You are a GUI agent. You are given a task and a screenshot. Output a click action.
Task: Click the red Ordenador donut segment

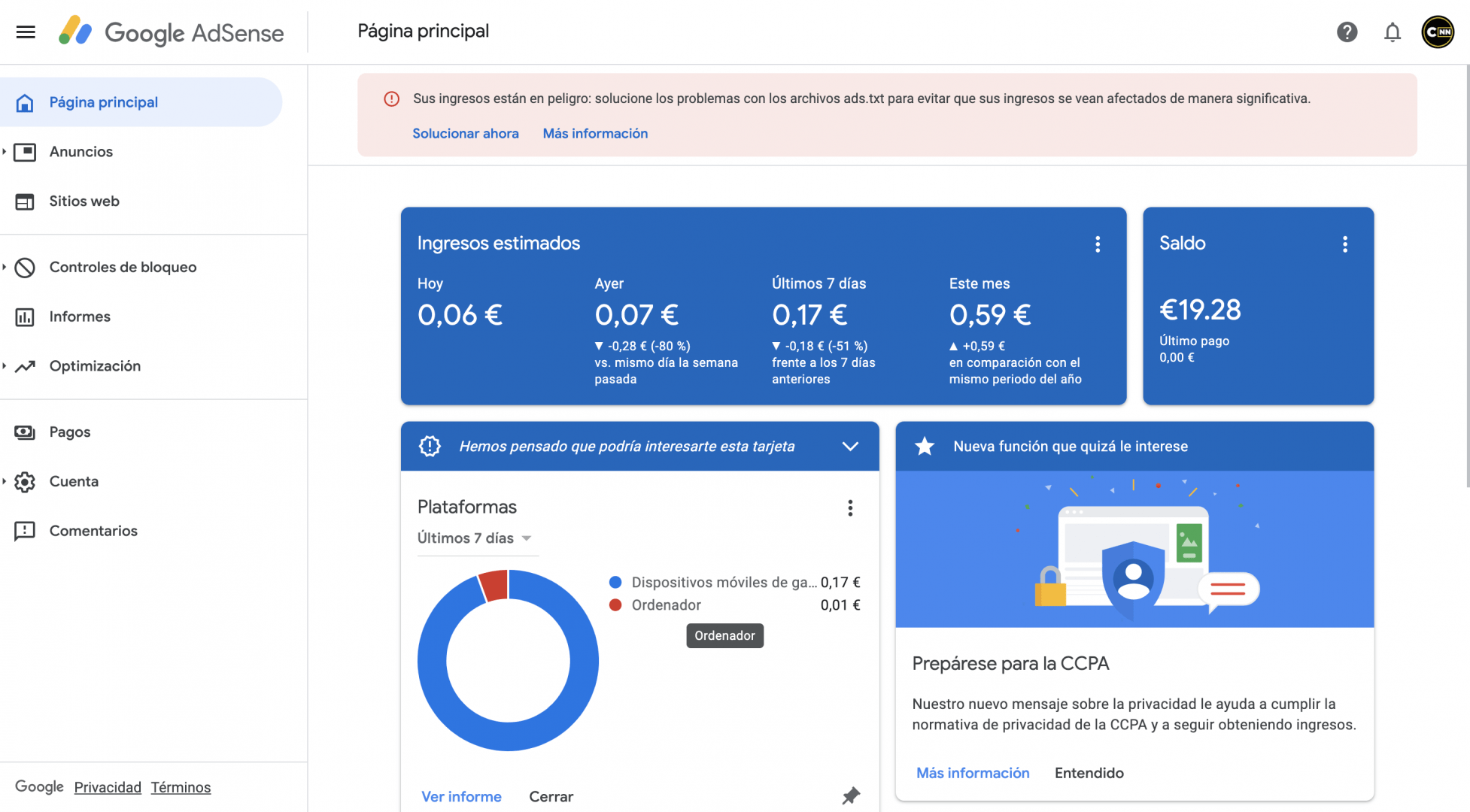(495, 586)
